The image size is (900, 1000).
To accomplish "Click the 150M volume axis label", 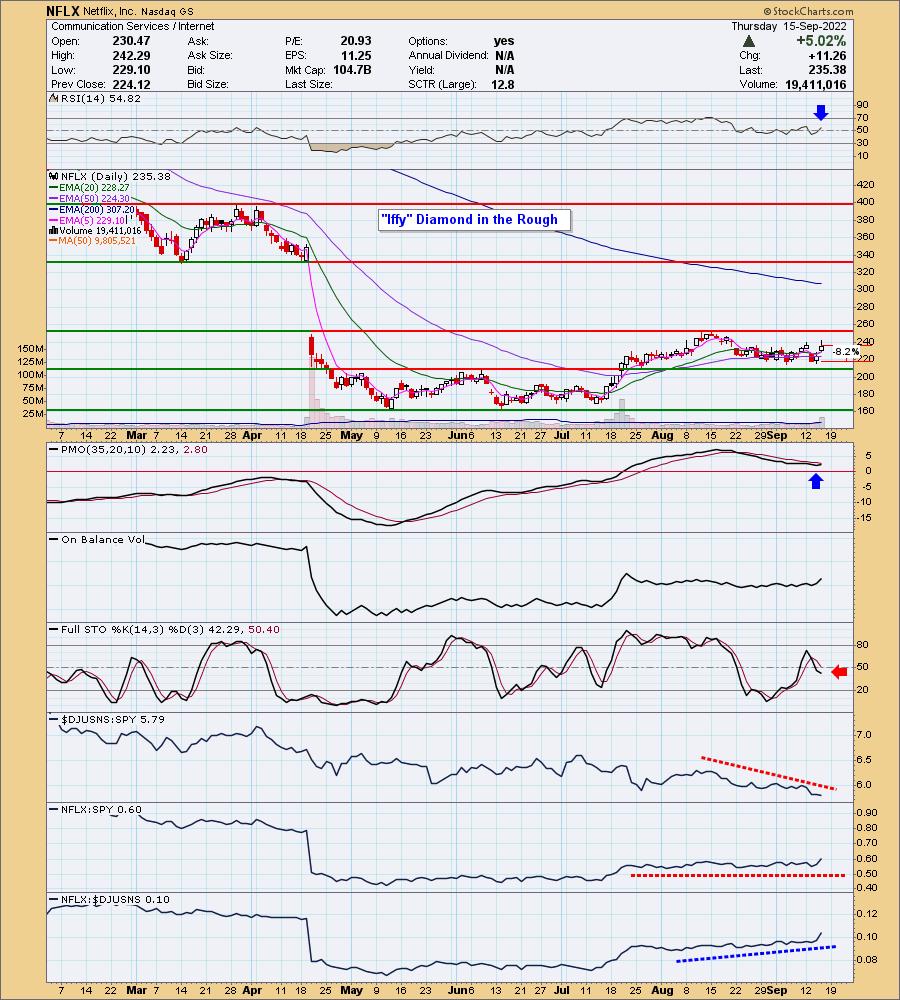I will tap(31, 349).
